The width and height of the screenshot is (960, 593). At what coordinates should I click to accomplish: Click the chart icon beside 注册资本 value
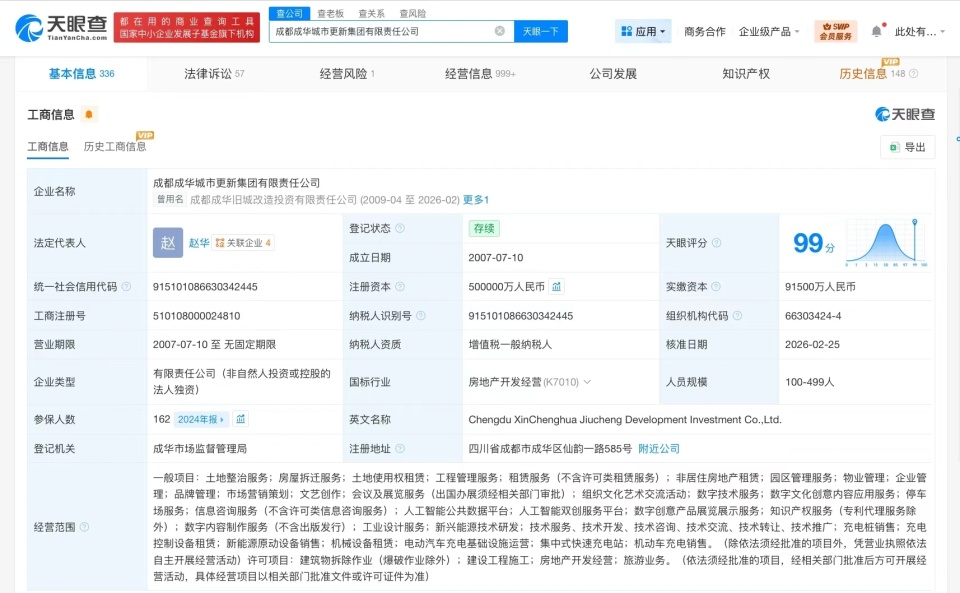click(556, 287)
